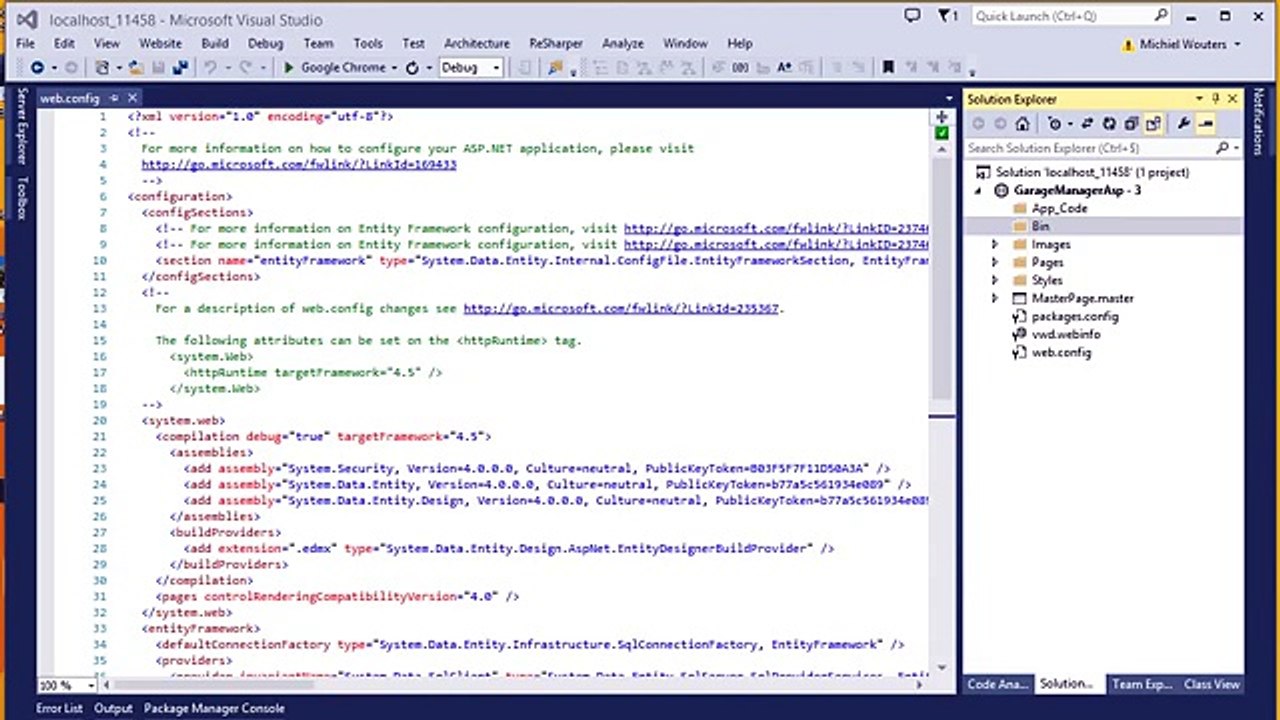Close the web.config tab

point(131,98)
